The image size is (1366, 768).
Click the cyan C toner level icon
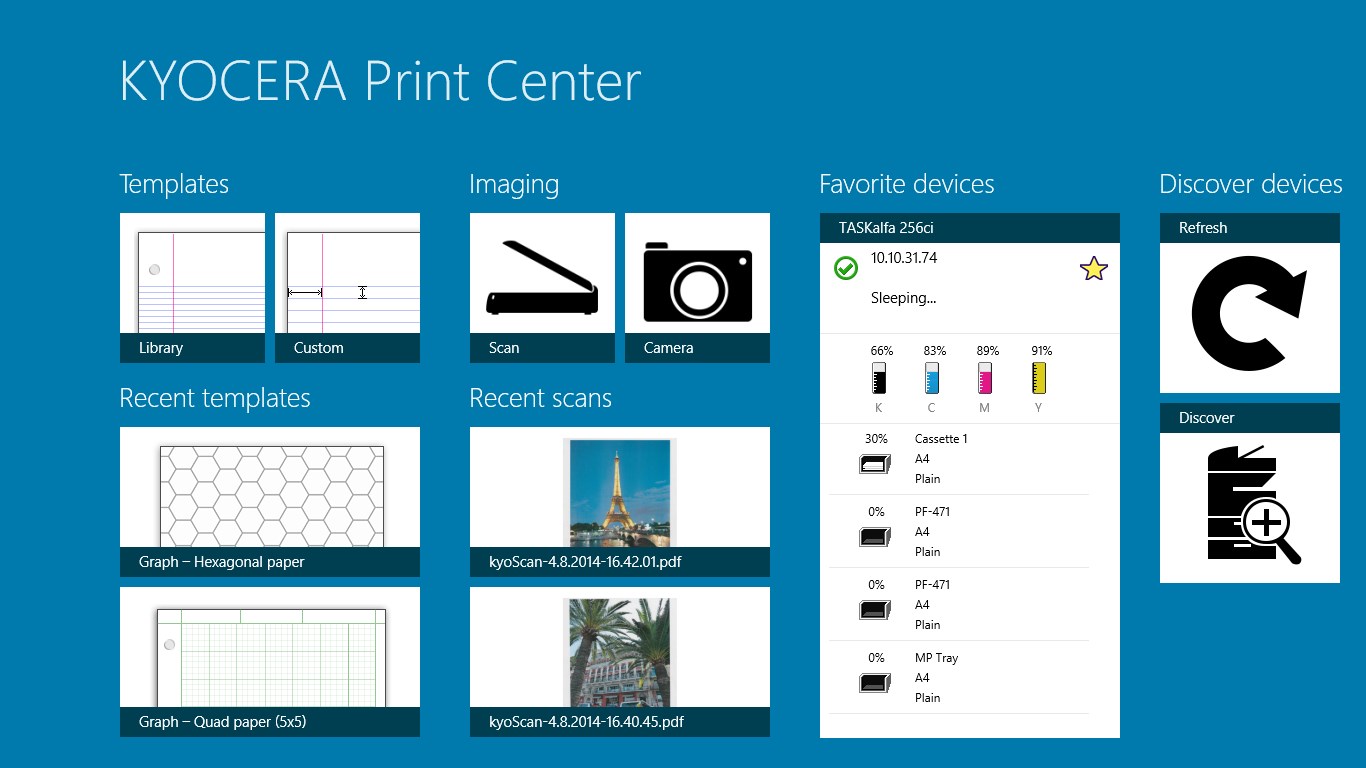[932, 378]
